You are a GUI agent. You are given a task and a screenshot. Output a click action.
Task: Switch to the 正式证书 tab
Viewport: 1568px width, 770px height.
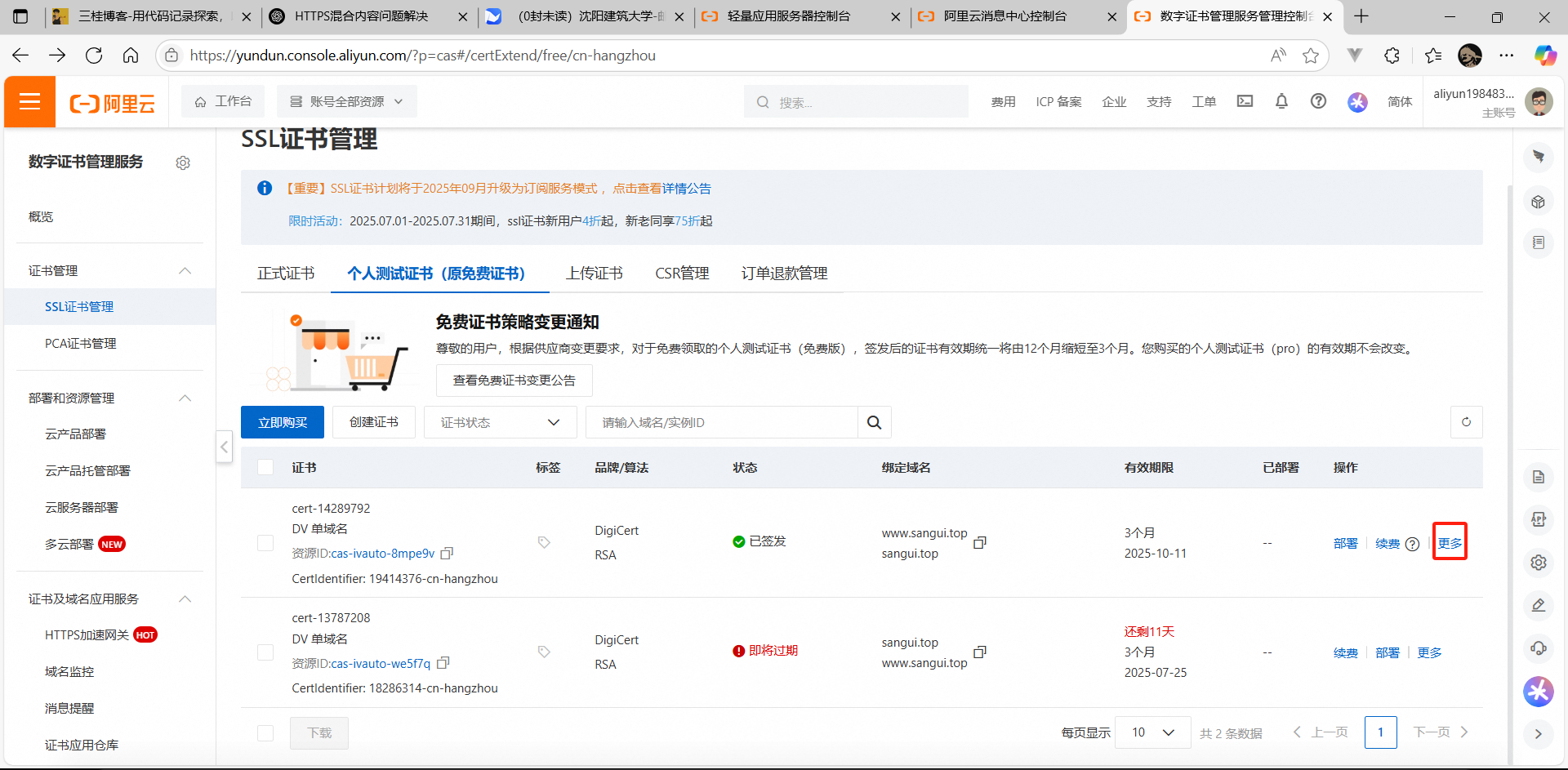286,274
